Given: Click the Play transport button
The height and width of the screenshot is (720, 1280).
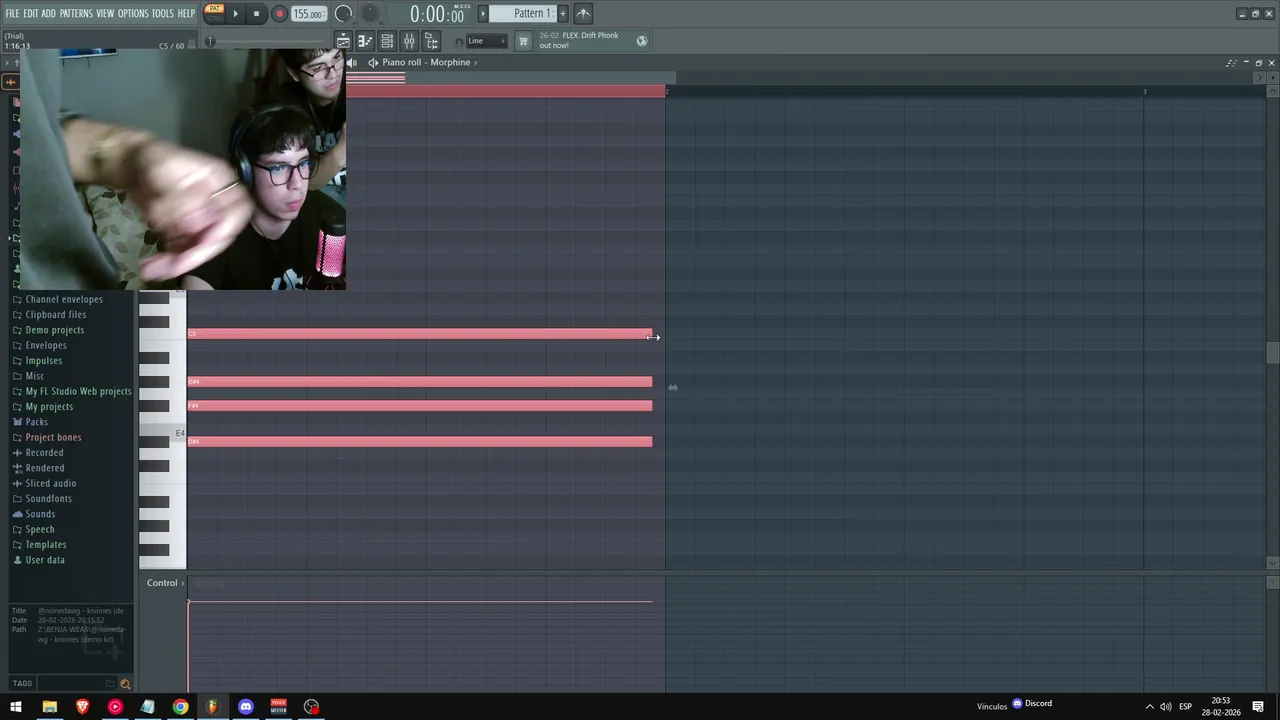Looking at the screenshot, I should [x=235, y=14].
